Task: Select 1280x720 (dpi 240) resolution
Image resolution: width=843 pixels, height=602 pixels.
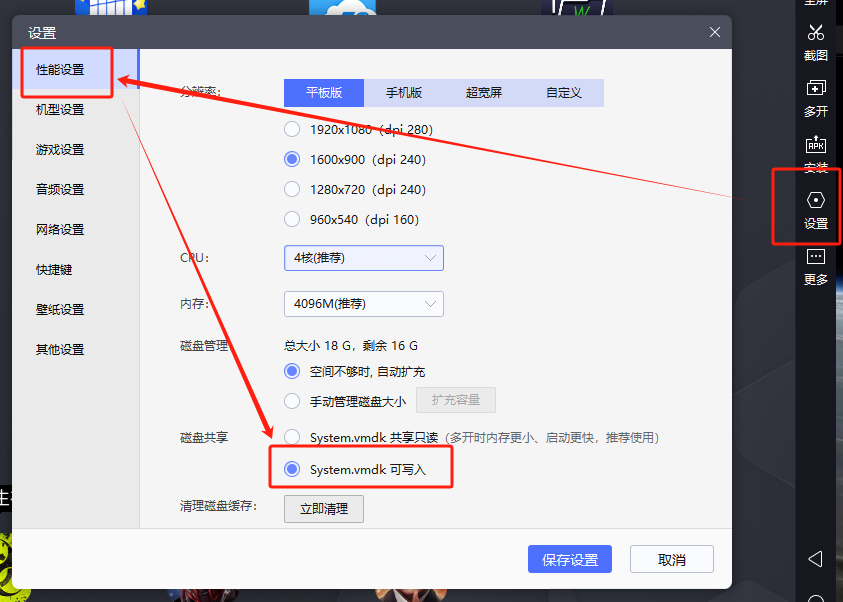Action: point(292,189)
